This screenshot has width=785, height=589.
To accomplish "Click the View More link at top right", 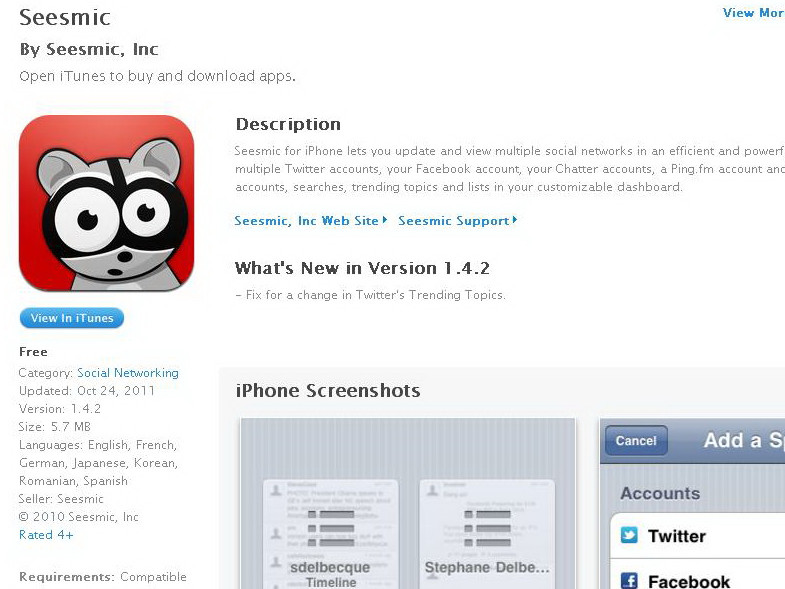I will tap(753, 13).
